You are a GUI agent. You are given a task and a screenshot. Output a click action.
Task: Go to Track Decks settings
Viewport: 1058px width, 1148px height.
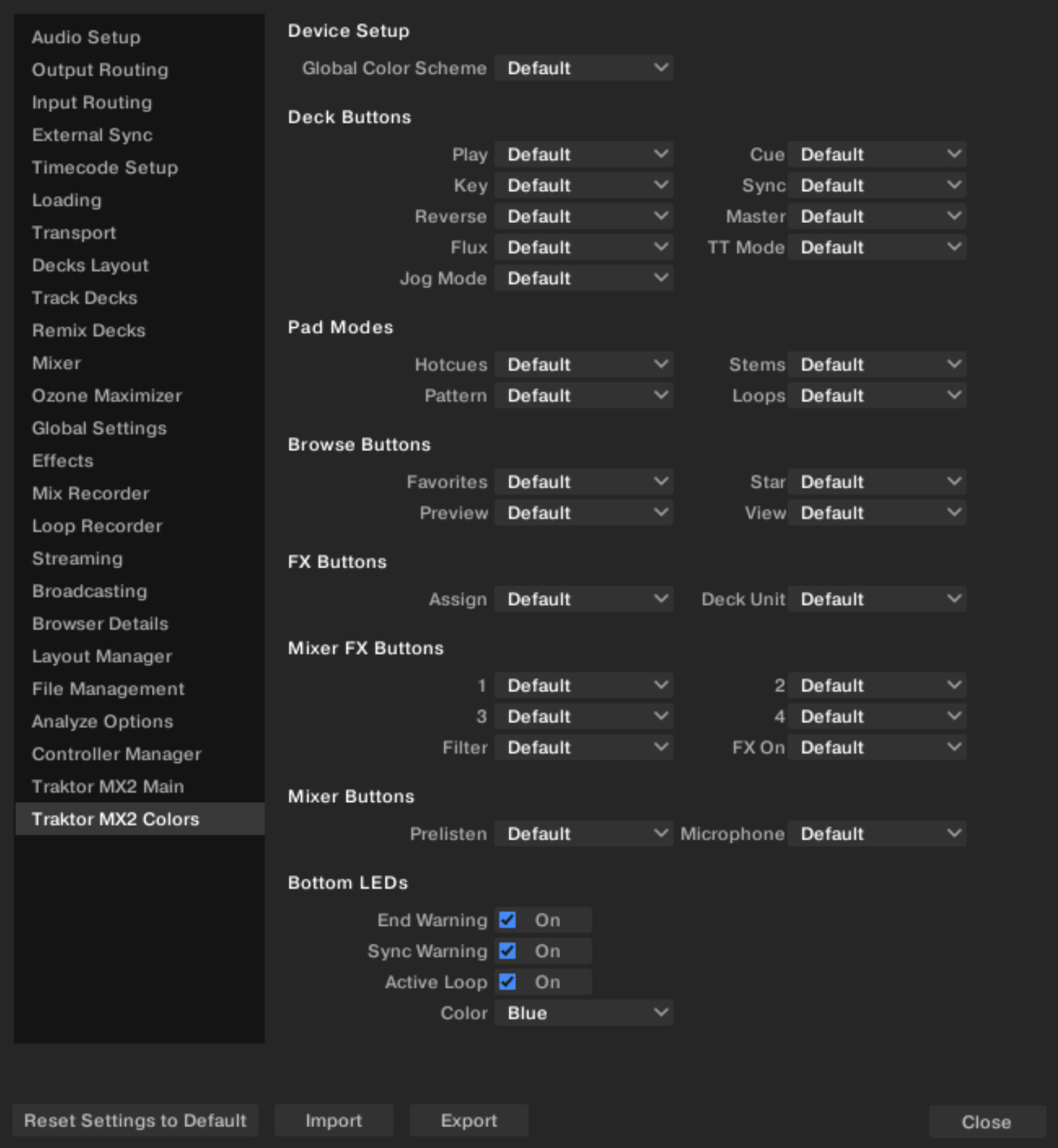pos(140,297)
